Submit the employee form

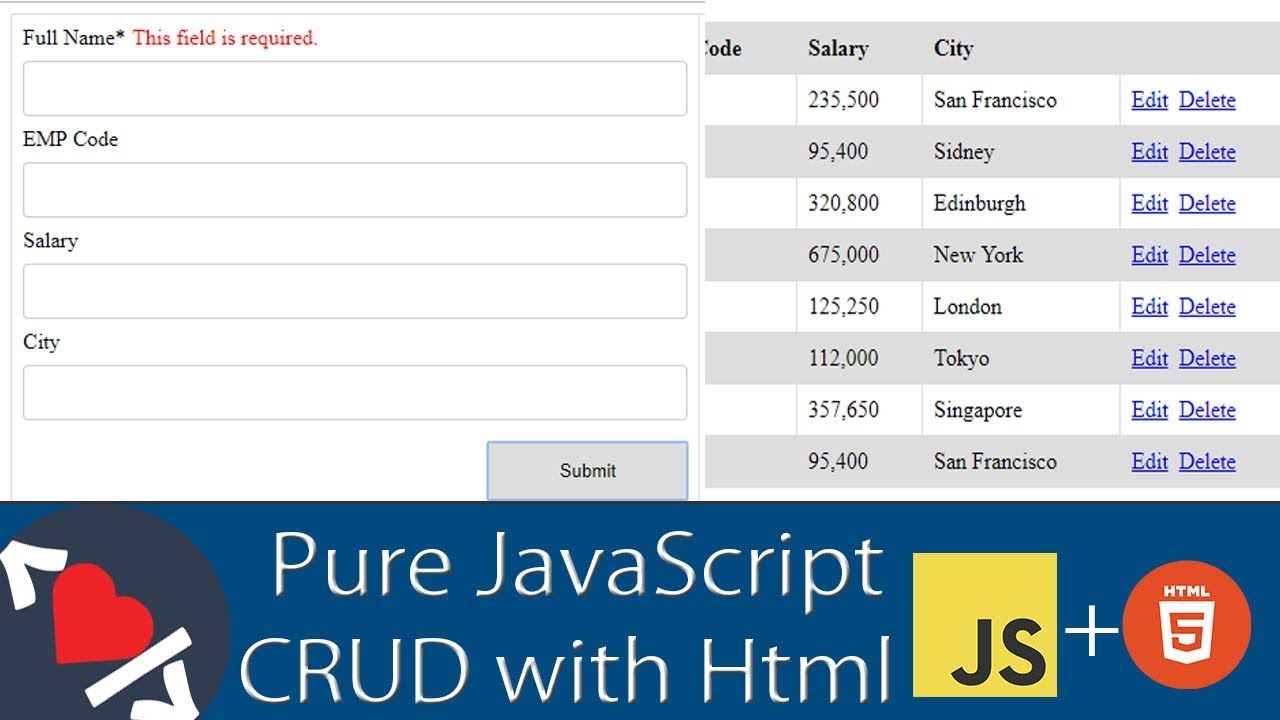tap(587, 470)
